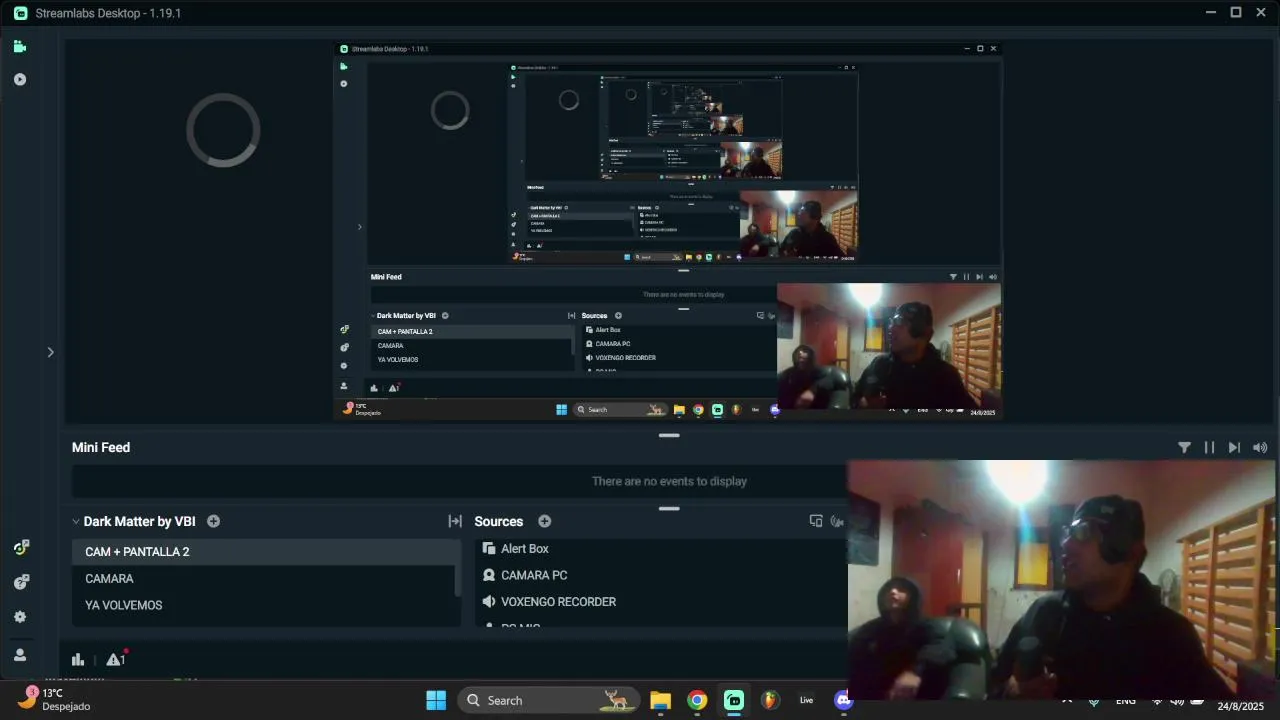Click the resize handle above Mini Feed
1280x720 pixels.
tap(669, 435)
